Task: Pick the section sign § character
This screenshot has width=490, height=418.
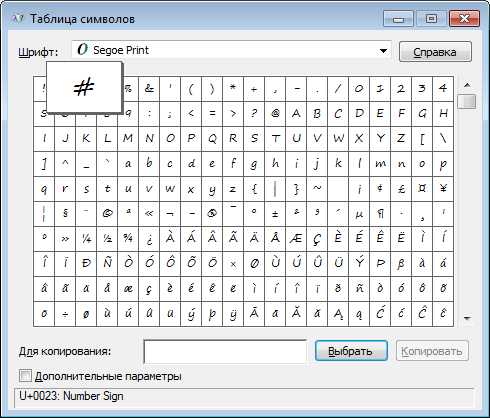Action: (x=65, y=213)
